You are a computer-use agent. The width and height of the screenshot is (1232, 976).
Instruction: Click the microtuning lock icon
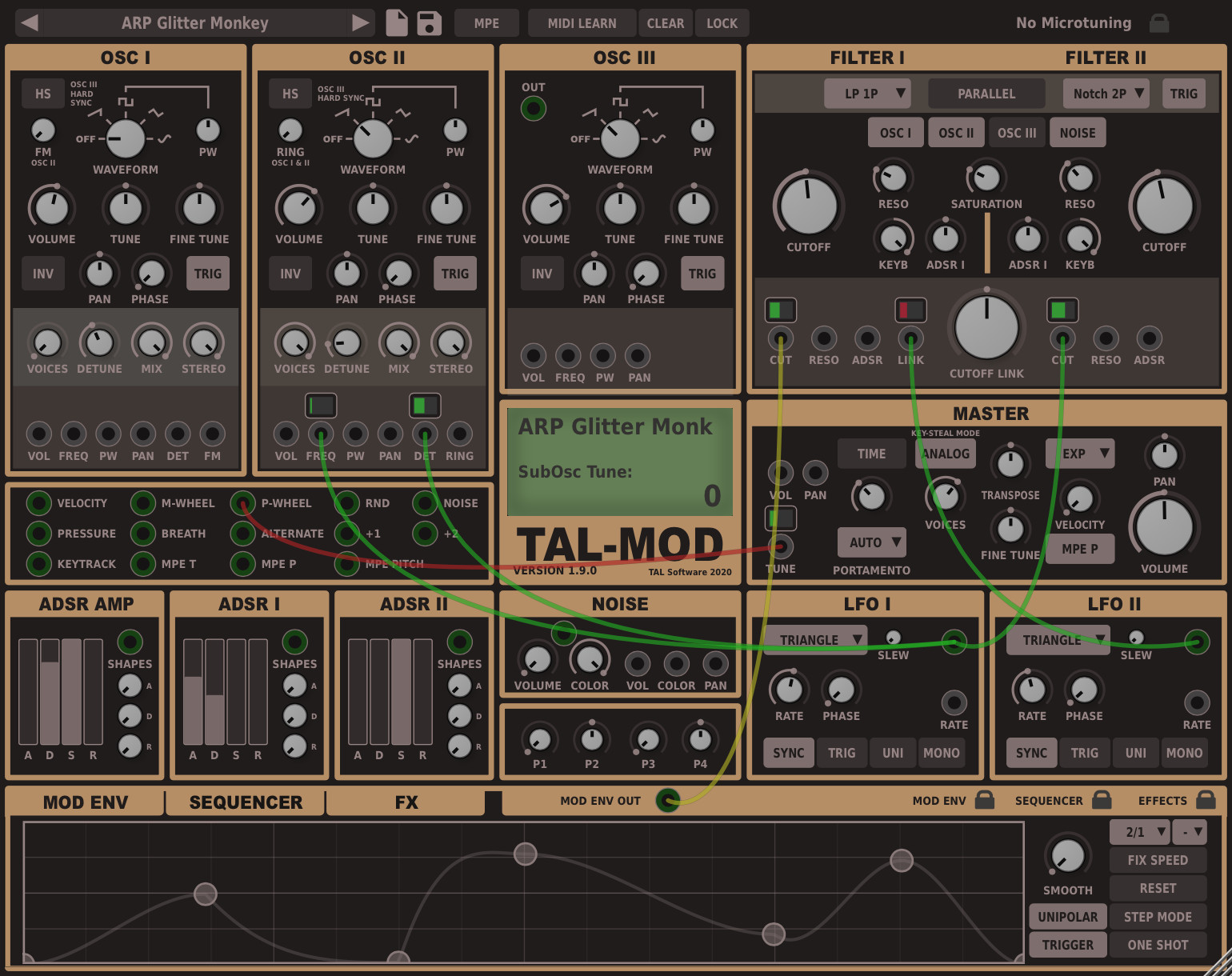1159,22
